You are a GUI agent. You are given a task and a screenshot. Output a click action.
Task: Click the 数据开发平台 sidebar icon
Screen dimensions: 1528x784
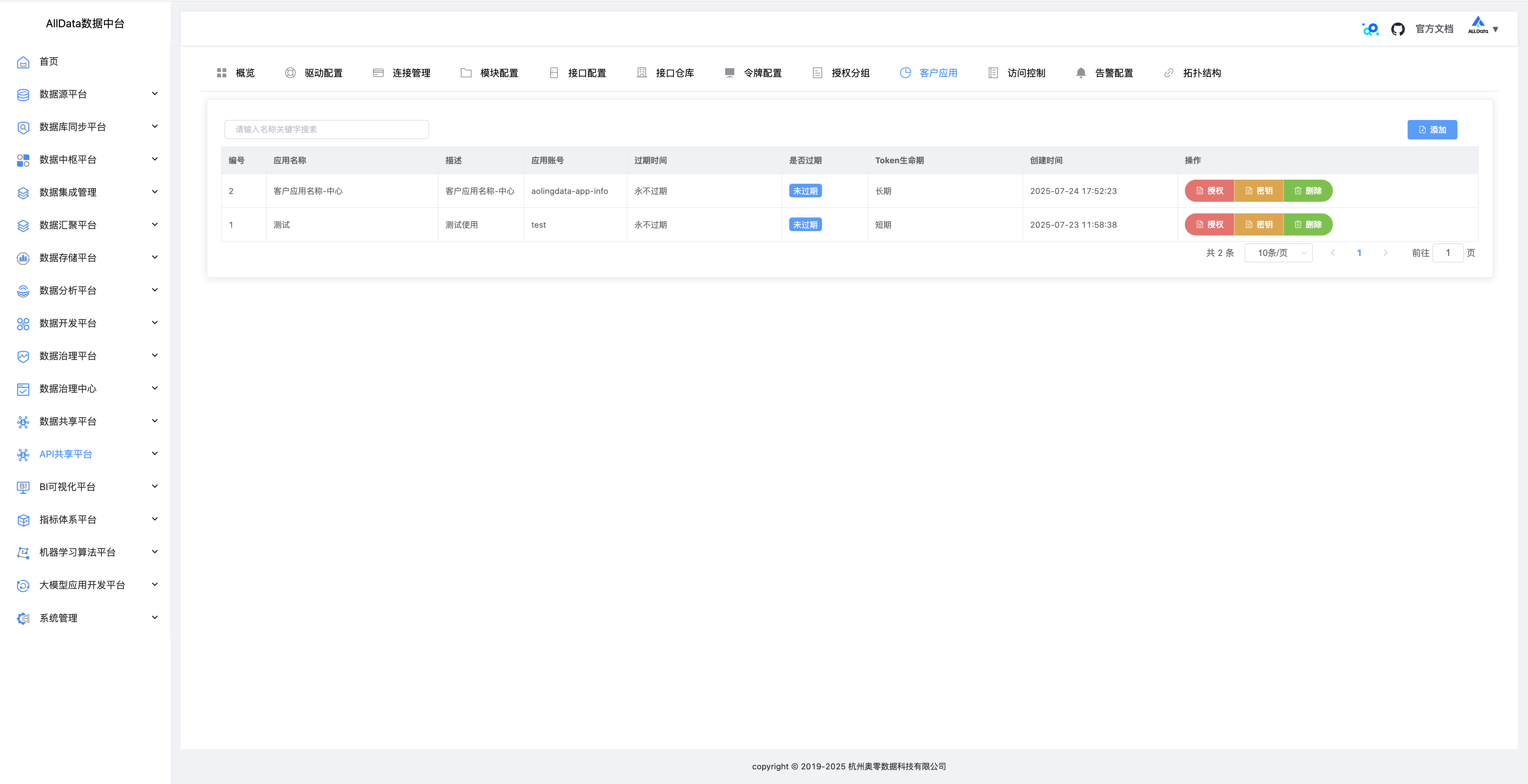[23, 324]
